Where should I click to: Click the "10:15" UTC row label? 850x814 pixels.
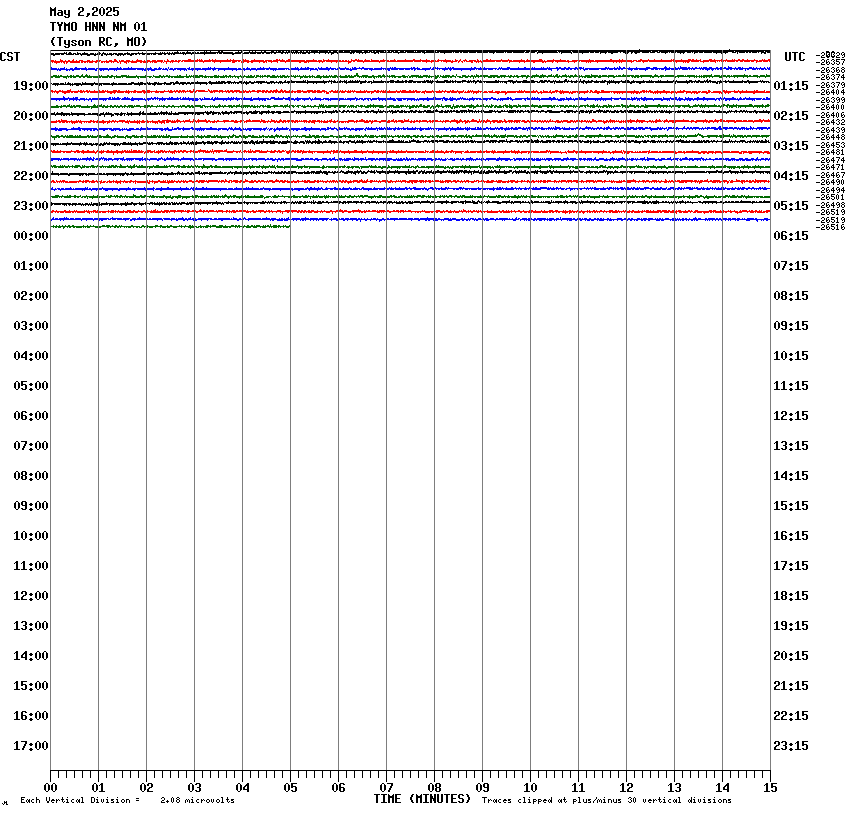(791, 356)
